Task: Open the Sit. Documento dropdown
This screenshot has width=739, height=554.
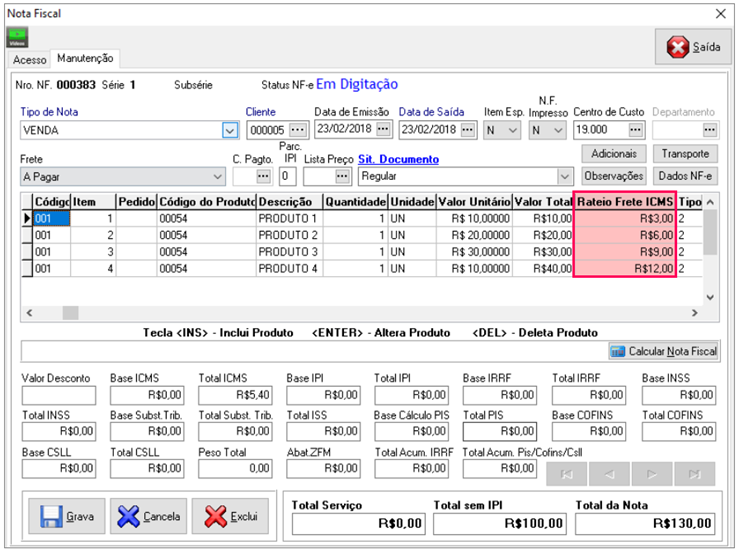Action: pyautogui.click(x=566, y=176)
